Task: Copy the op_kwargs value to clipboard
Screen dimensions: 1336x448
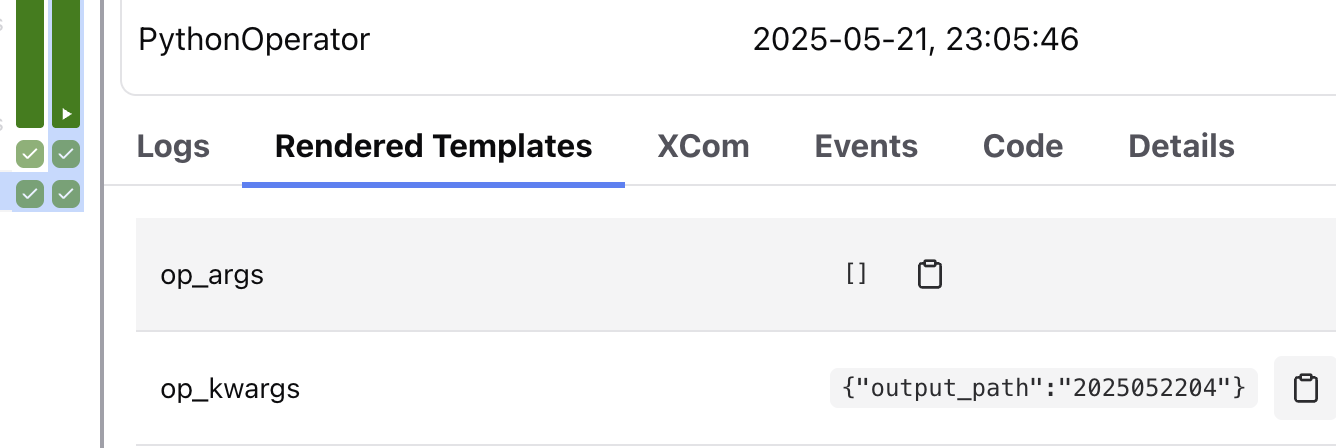Action: click(x=1305, y=388)
